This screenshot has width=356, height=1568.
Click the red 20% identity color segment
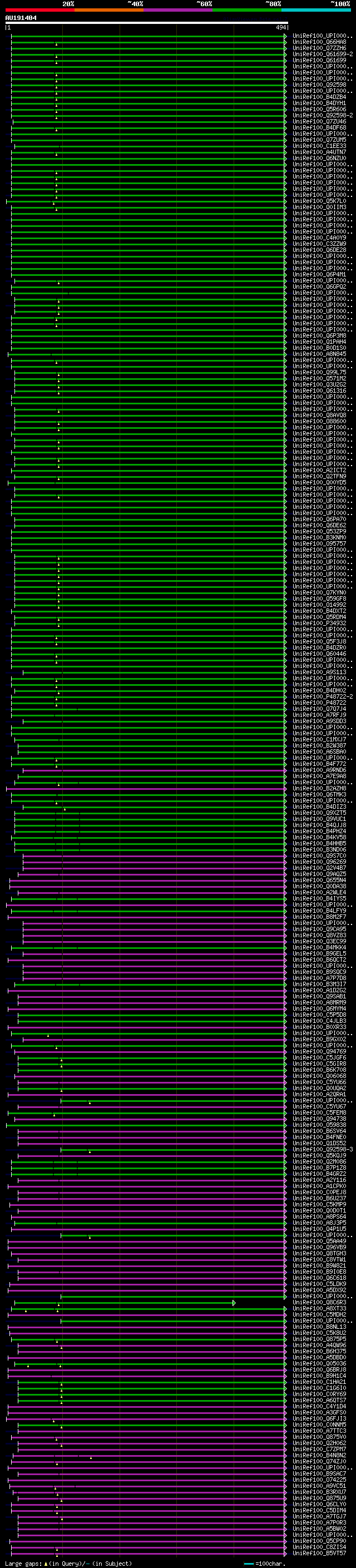pos(39,10)
